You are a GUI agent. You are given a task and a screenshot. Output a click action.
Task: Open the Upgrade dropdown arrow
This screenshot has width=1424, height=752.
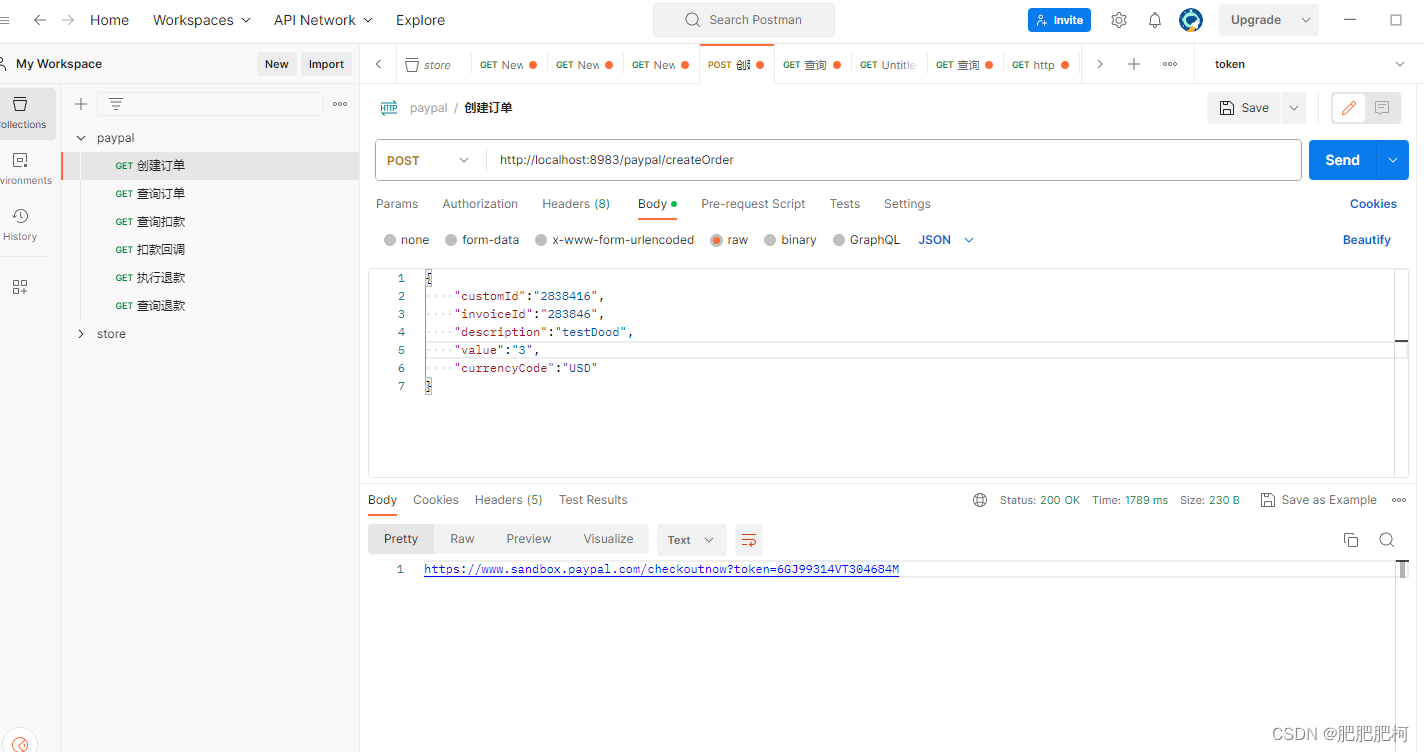coord(1305,20)
